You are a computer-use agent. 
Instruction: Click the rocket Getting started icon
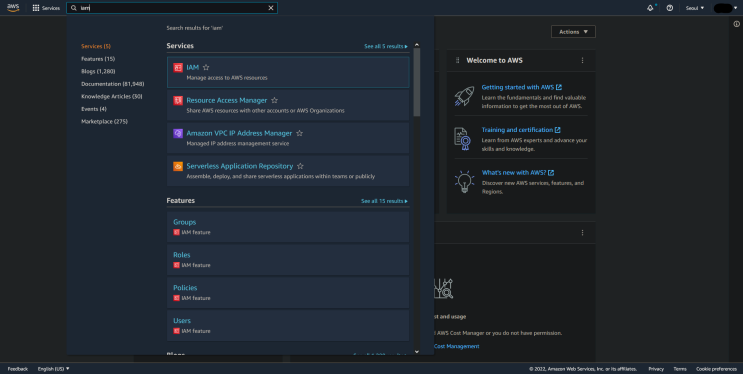point(464,96)
